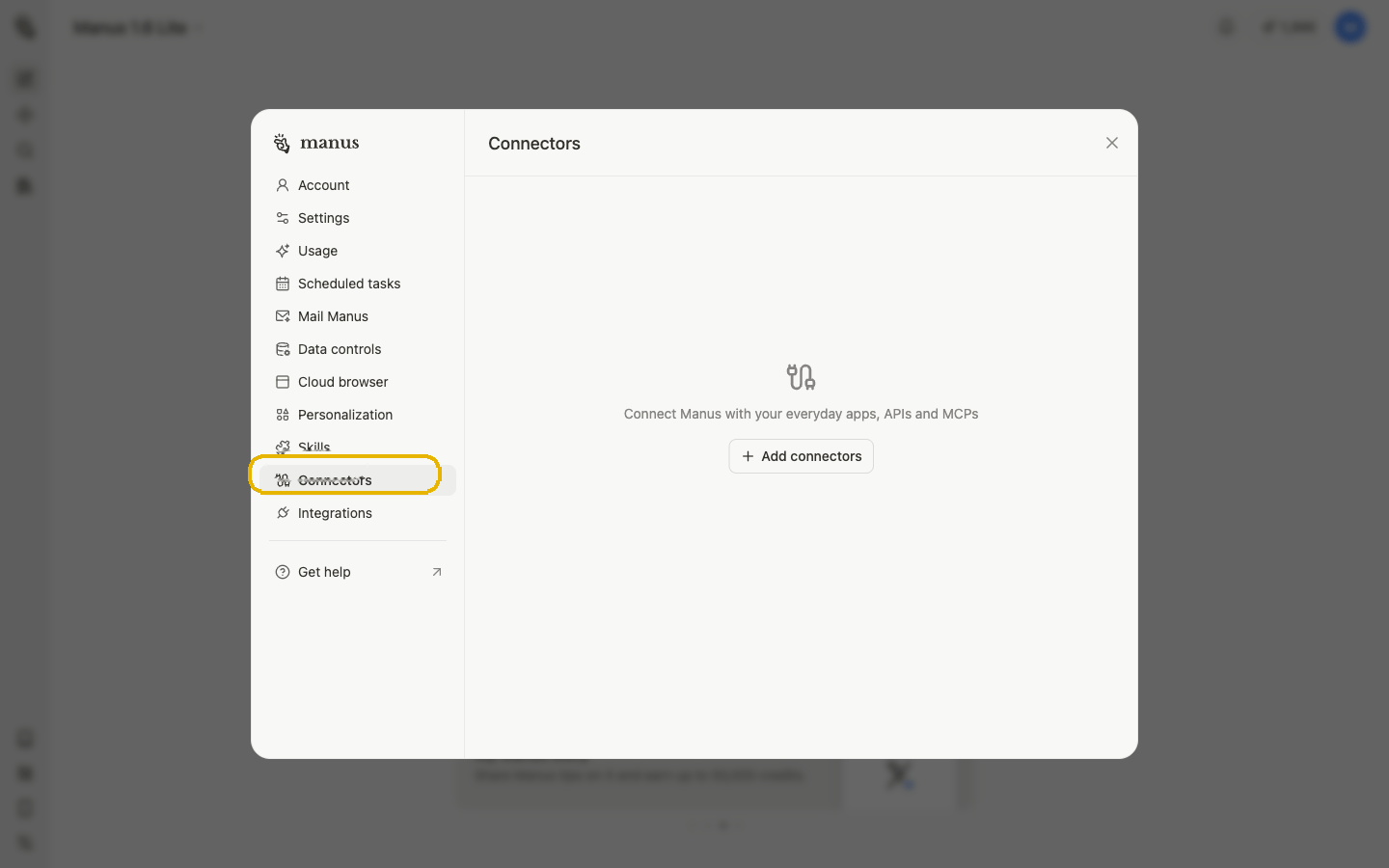Click the manus logo in the settings panel
This screenshot has width=1389, height=868.
(x=315, y=142)
